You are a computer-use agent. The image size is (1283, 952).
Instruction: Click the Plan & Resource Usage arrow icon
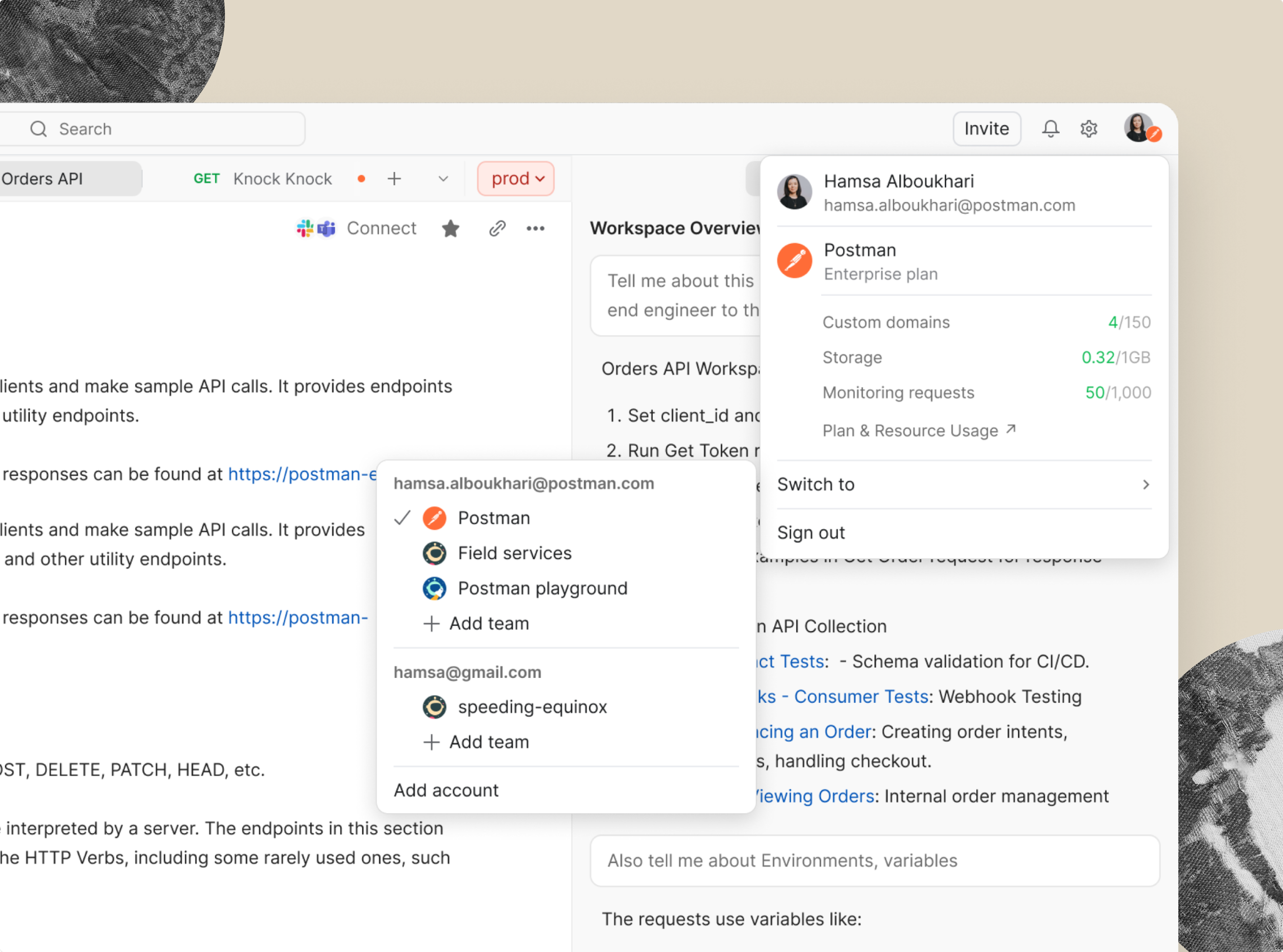coord(1010,430)
